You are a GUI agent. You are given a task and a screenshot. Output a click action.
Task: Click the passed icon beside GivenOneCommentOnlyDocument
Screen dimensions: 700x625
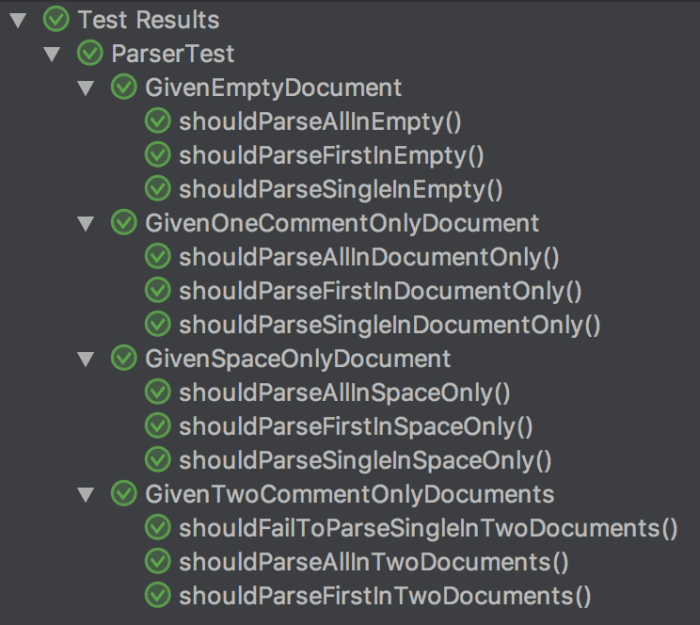coord(124,223)
